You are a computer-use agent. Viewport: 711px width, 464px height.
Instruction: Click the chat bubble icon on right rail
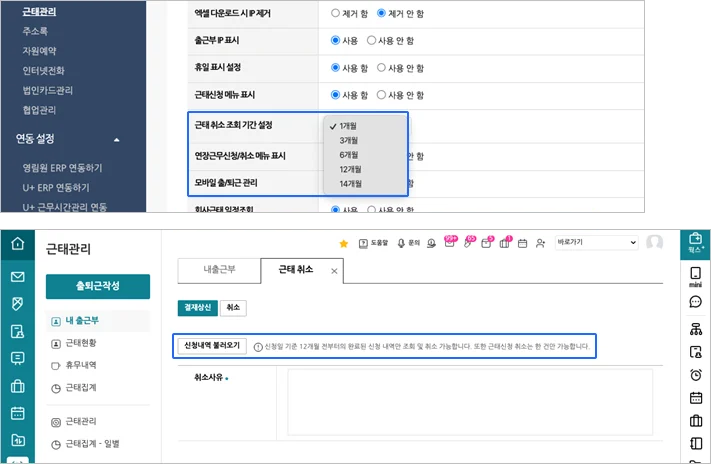[695, 301]
